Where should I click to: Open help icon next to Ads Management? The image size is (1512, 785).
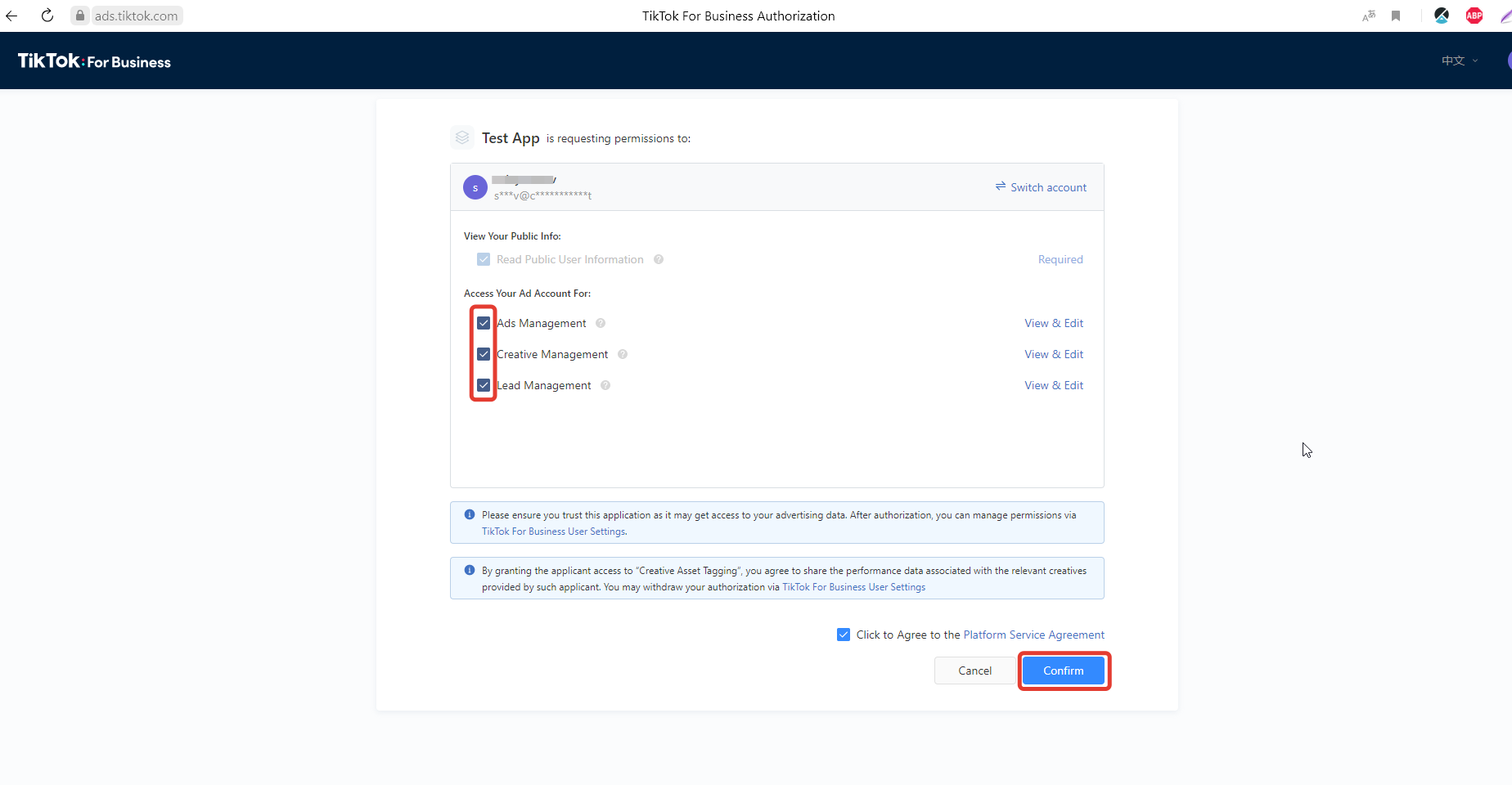pos(601,323)
